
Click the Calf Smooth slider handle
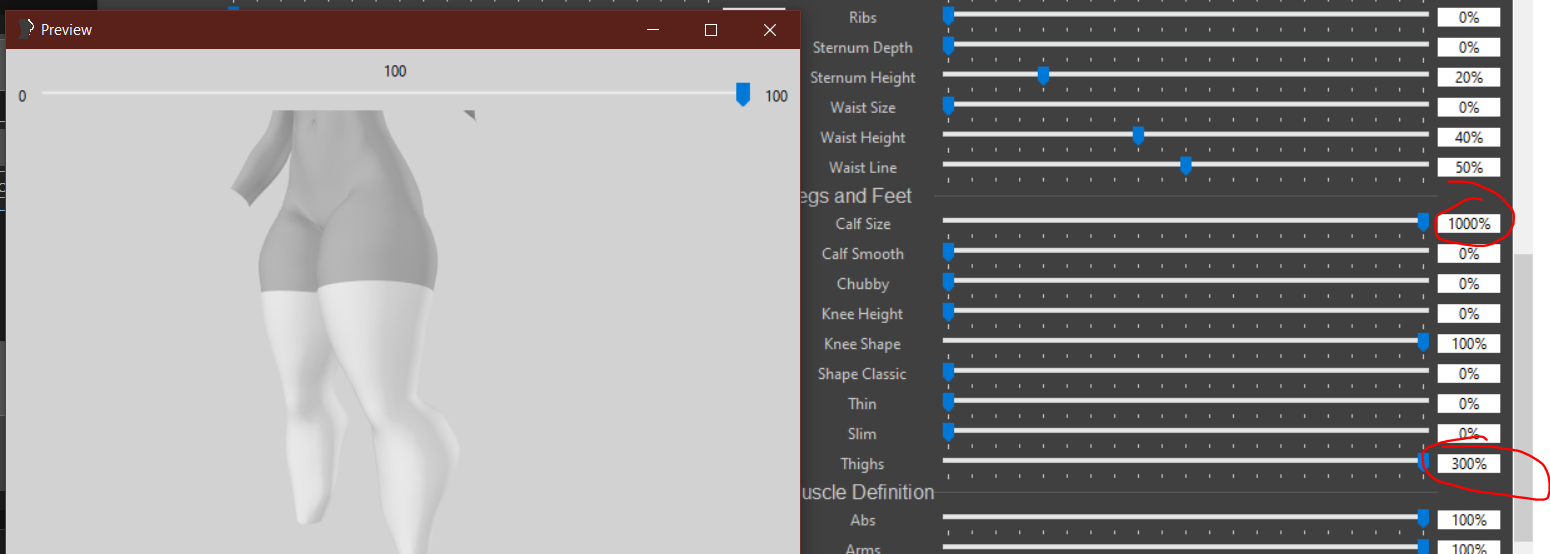click(948, 252)
